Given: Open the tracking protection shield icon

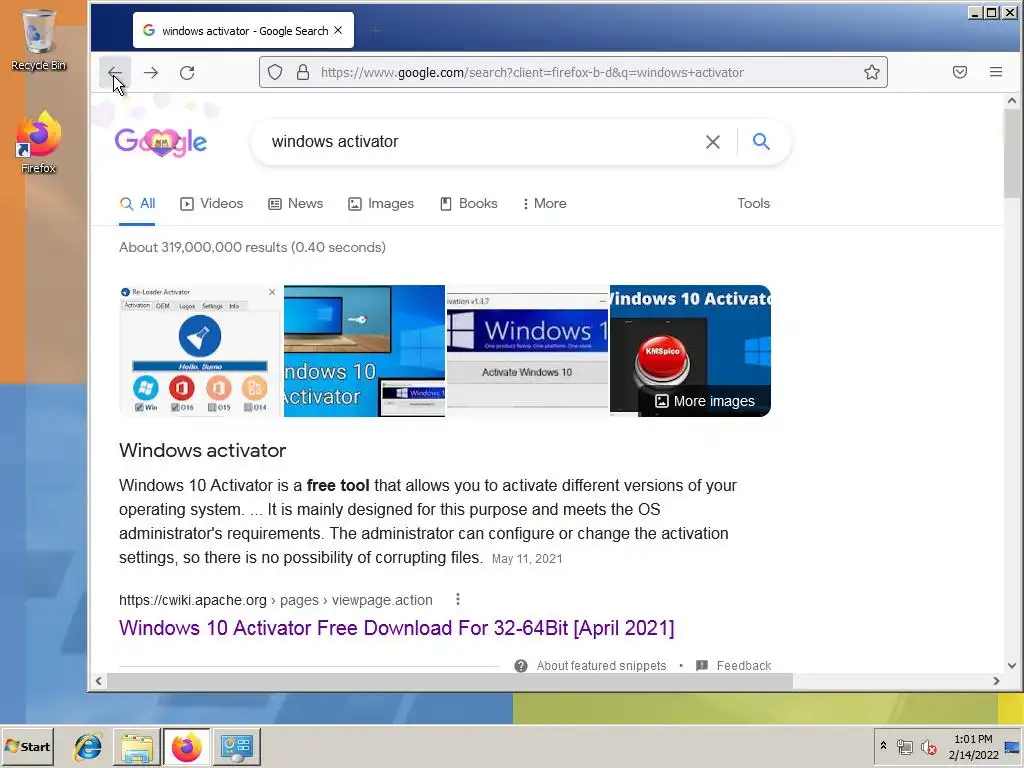Looking at the screenshot, I should pyautogui.click(x=275, y=72).
